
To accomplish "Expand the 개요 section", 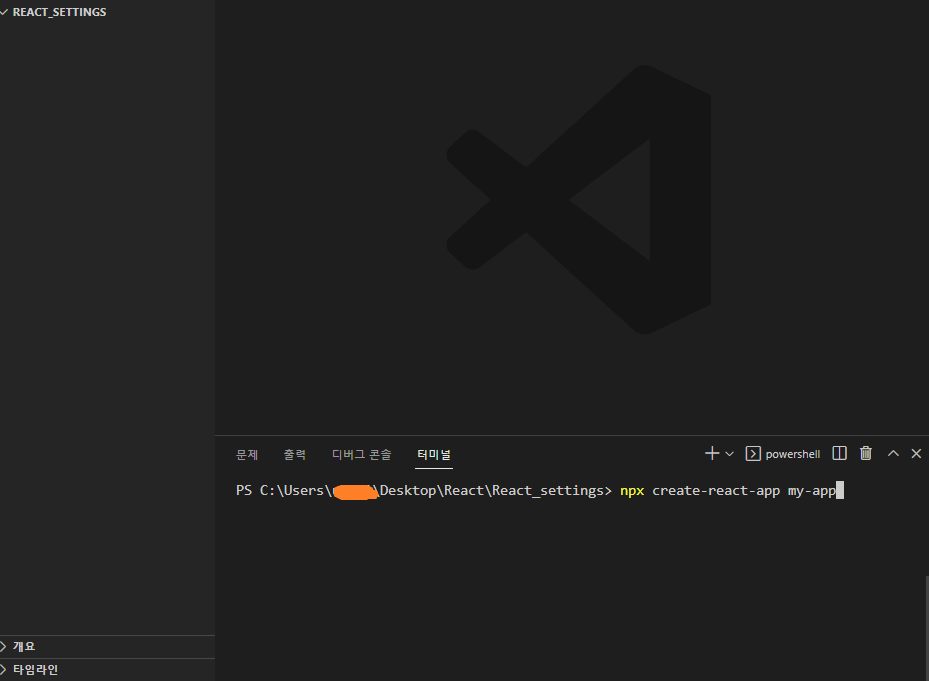I will point(107,646).
